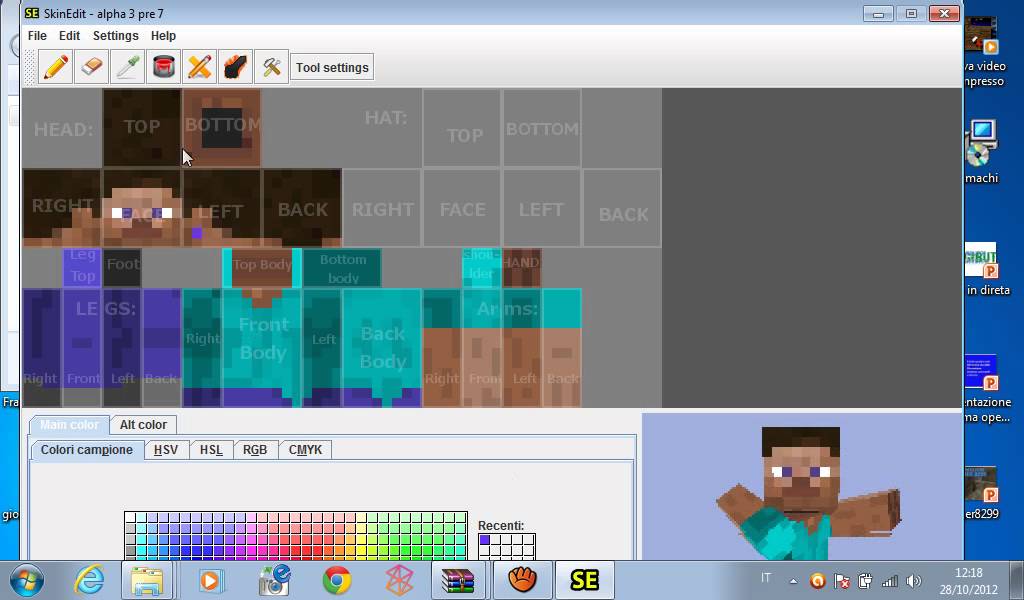Click the 3D Steve skin preview
The image size is (1024, 600).
pos(802,486)
